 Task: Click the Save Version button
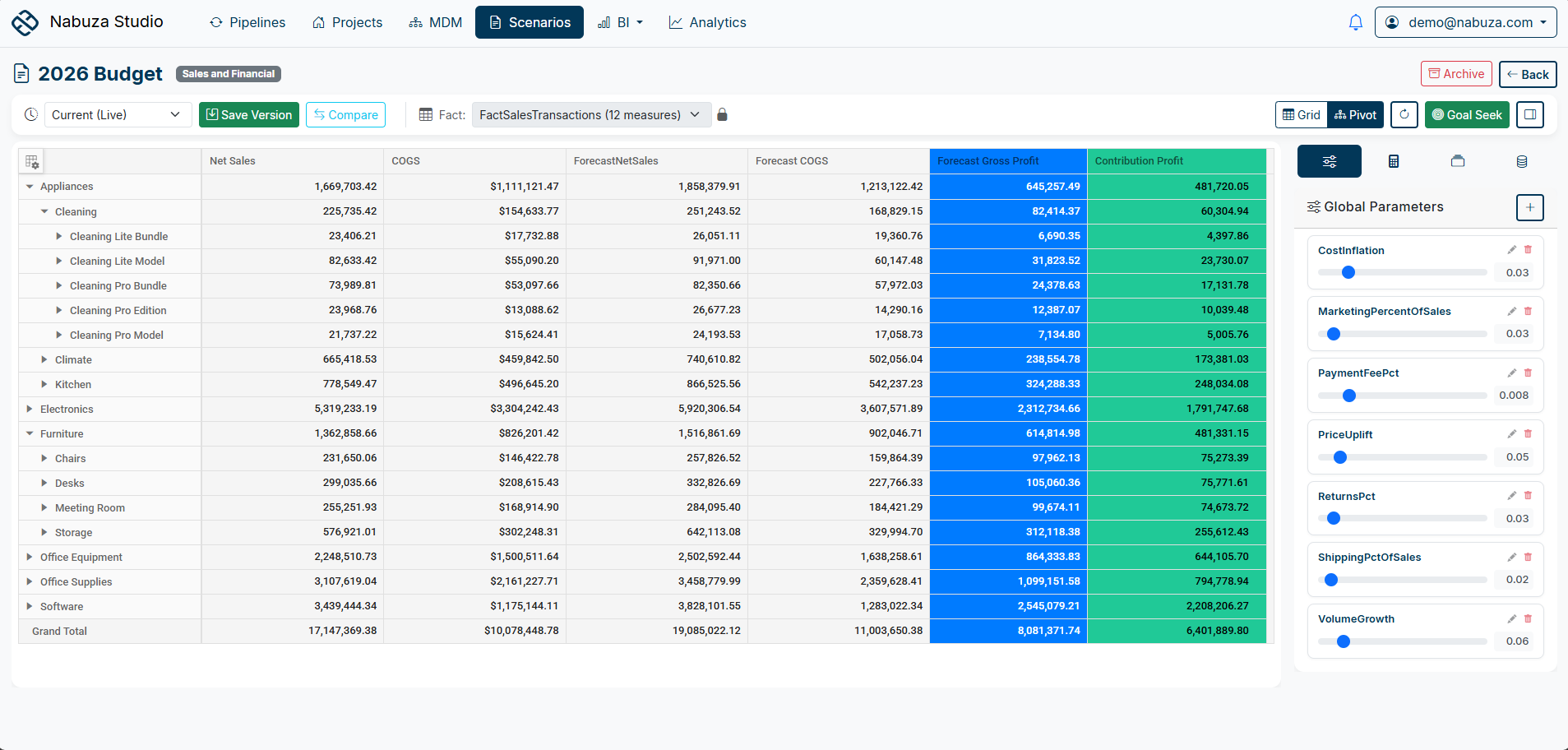pos(249,115)
